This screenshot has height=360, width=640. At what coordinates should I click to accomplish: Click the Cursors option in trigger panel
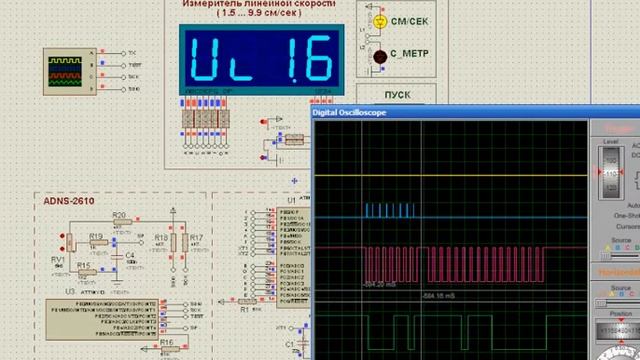(628, 226)
